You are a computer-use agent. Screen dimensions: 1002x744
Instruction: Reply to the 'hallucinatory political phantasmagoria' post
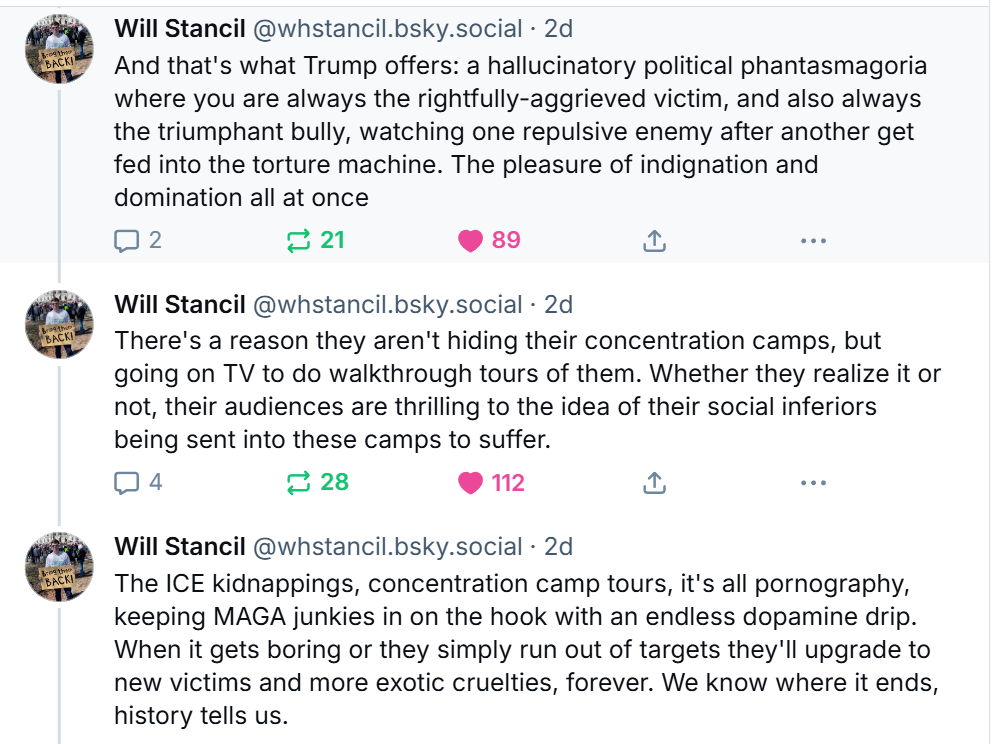137,240
